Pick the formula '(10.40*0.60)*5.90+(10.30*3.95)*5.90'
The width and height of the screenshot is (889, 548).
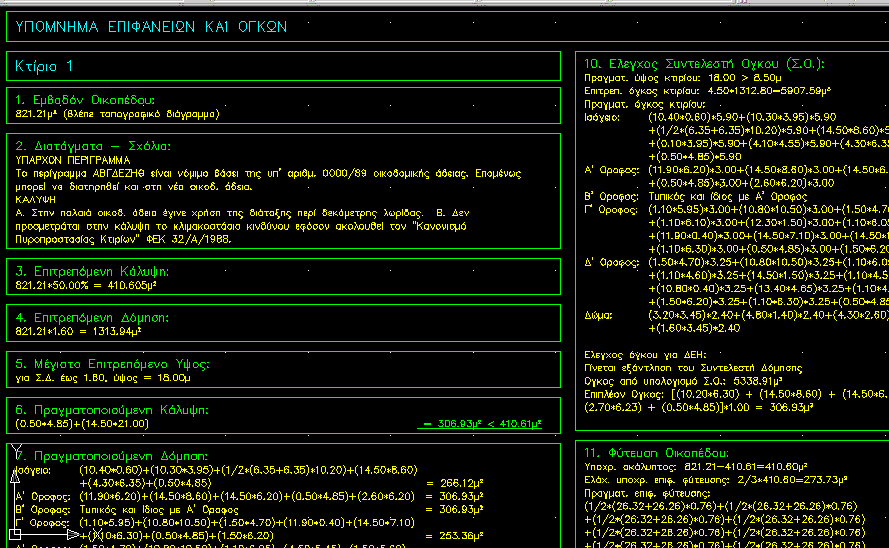tap(742, 117)
